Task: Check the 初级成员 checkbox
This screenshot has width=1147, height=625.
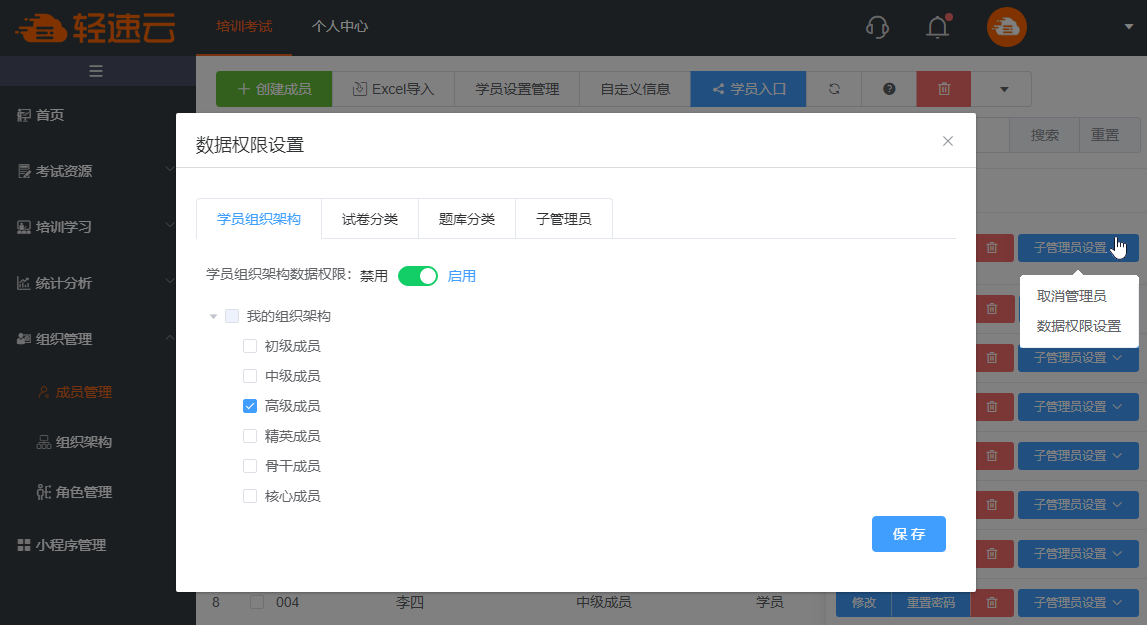Action: (250, 346)
